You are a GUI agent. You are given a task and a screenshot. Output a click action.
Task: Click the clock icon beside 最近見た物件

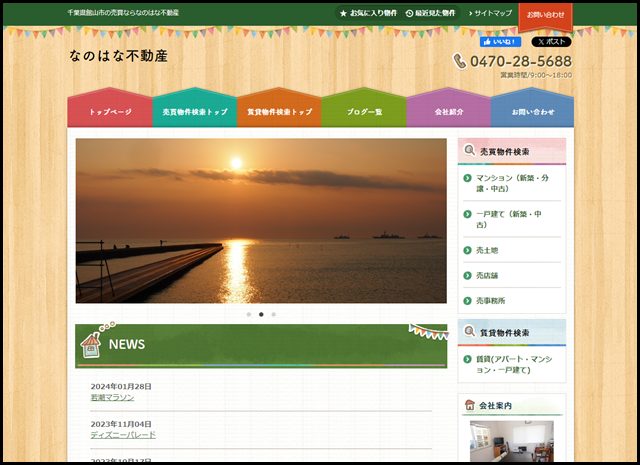click(409, 13)
